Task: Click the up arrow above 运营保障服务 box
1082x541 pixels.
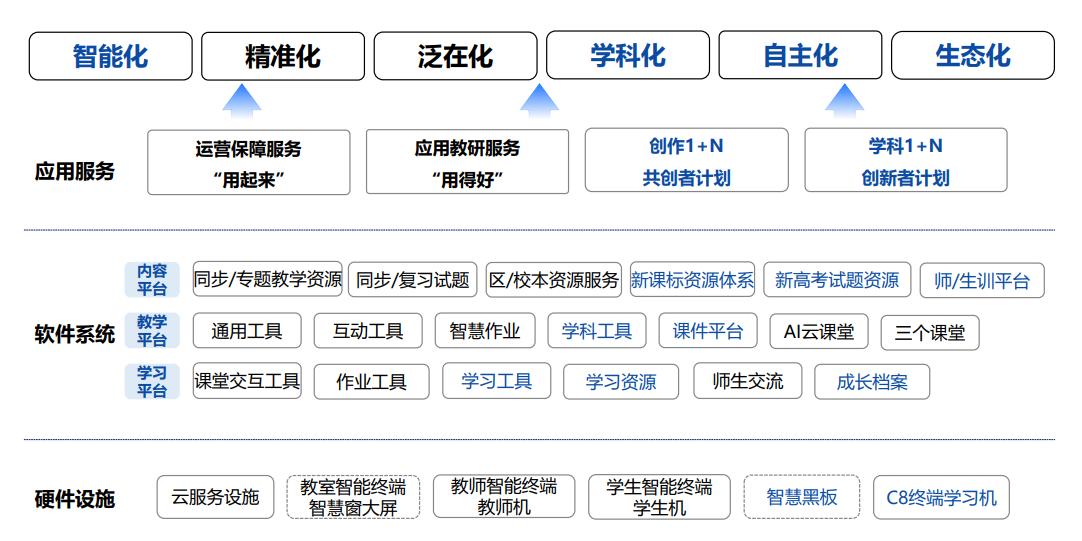Action: (x=241, y=102)
